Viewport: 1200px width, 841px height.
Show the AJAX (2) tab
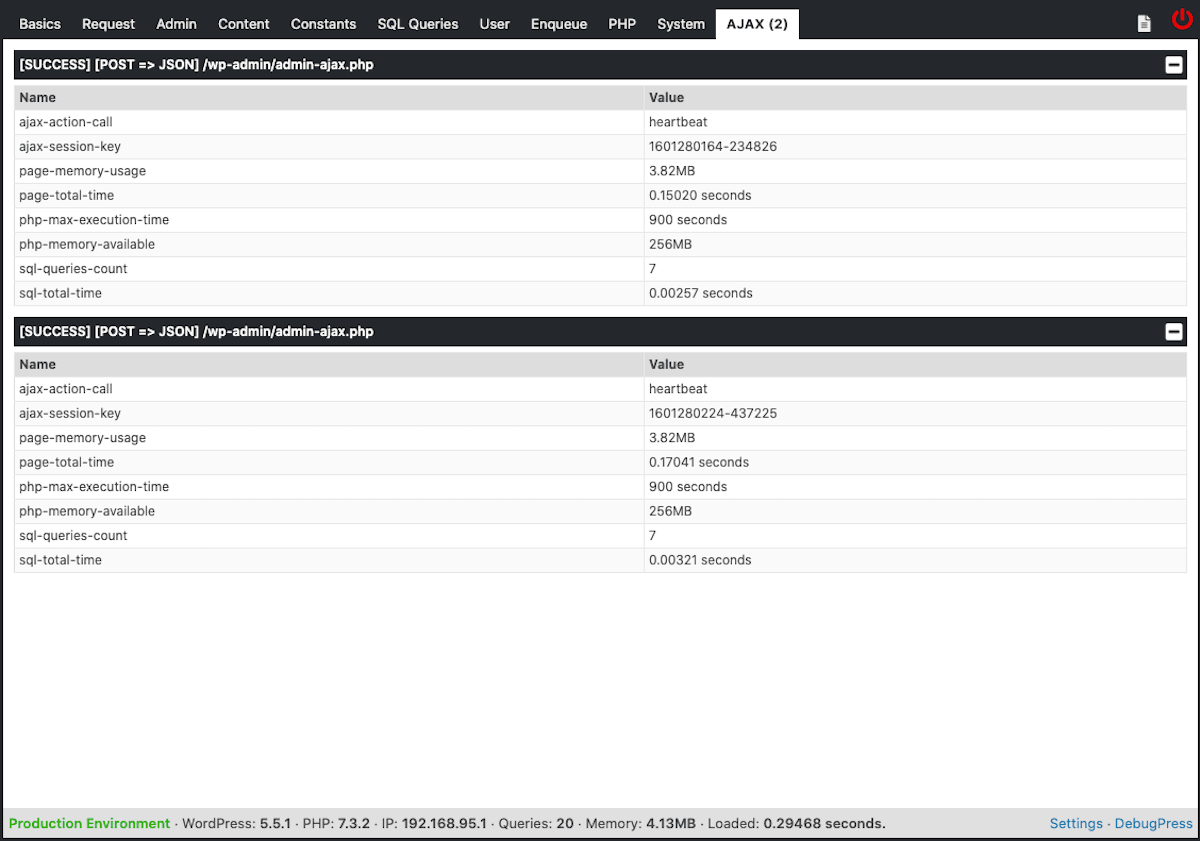756,24
